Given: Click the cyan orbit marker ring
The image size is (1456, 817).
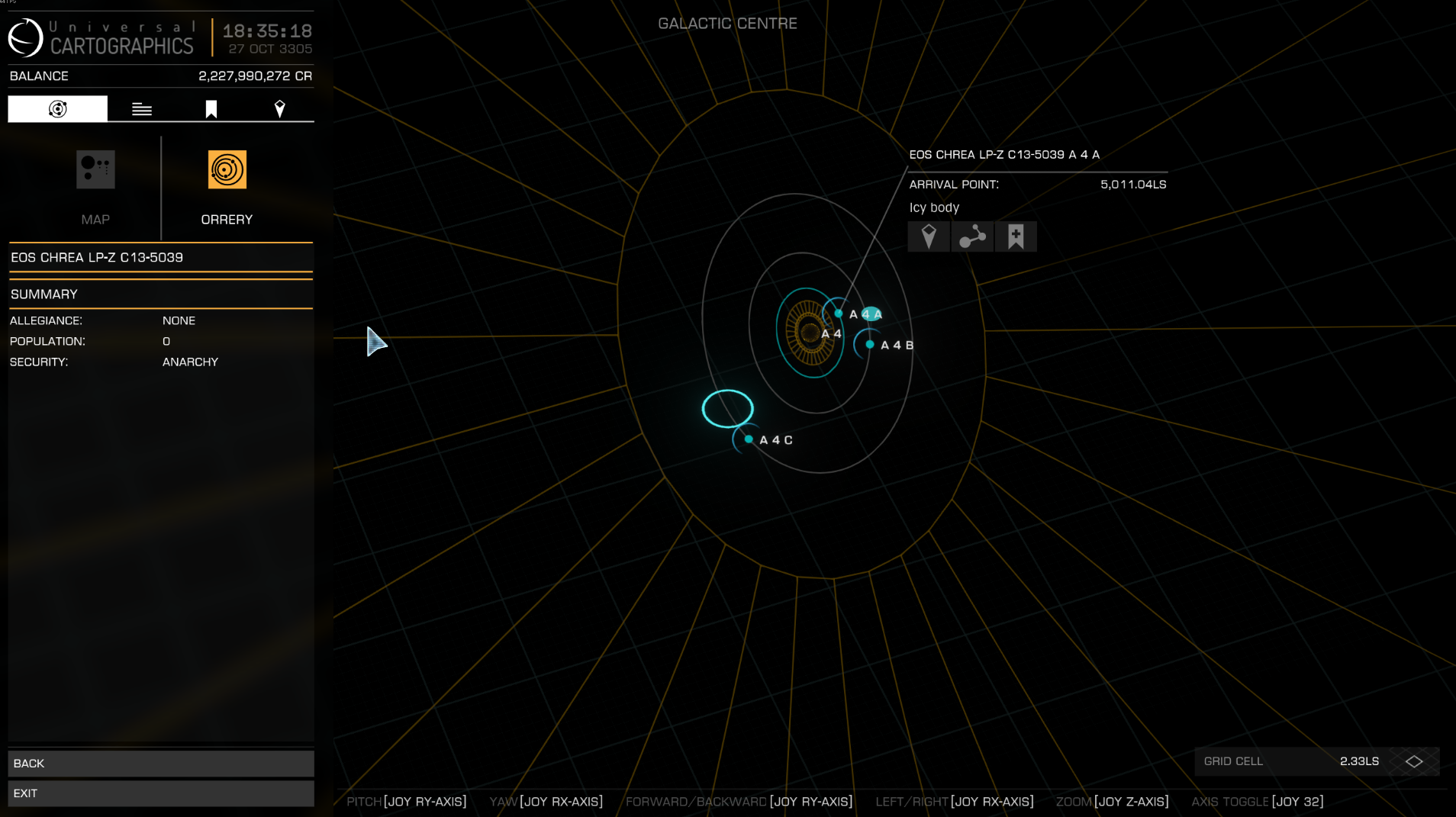Looking at the screenshot, I should pos(727,408).
